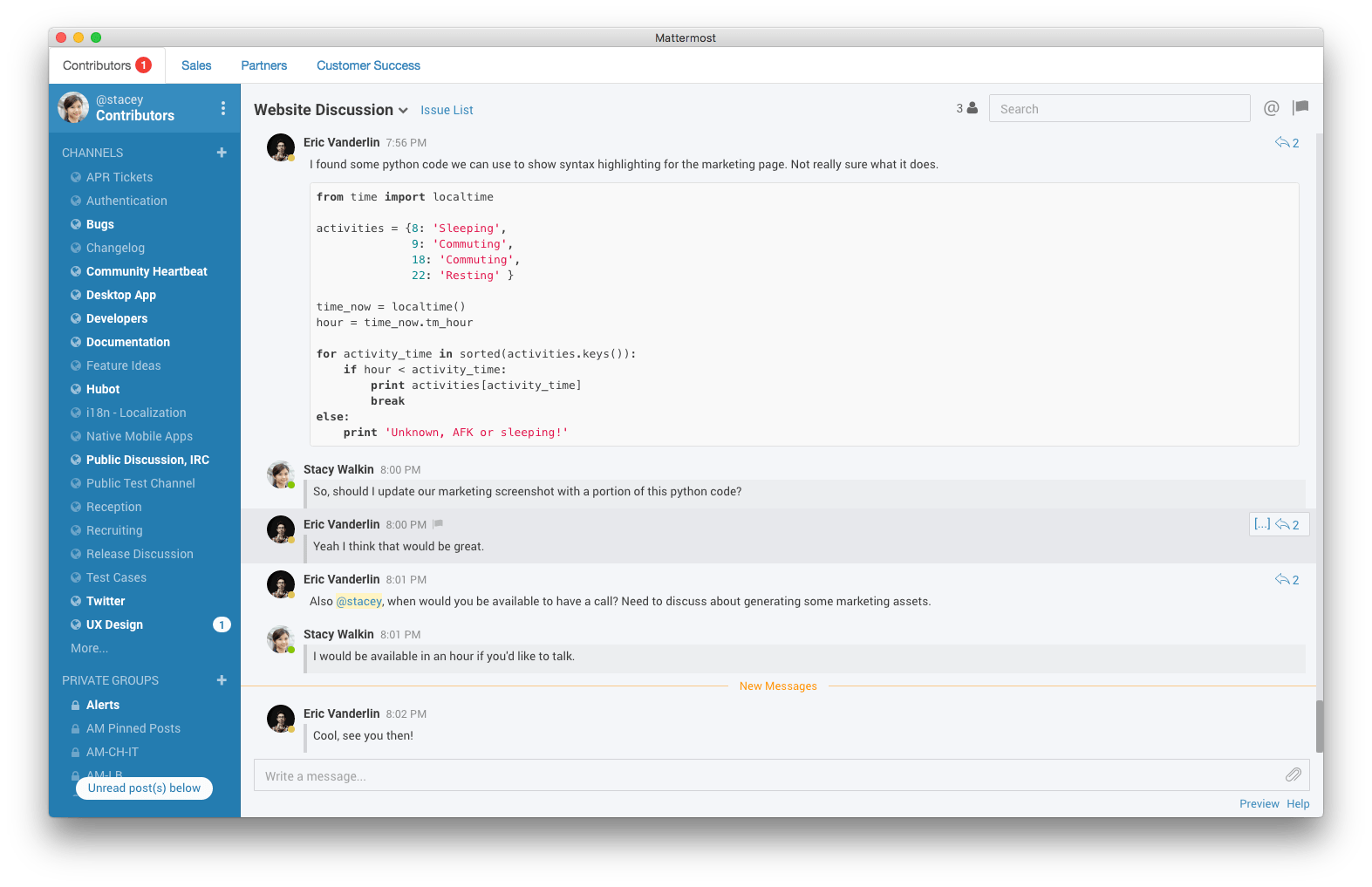Open flagged posts flag icon
The width and height of the screenshot is (1372, 887).
point(1300,107)
